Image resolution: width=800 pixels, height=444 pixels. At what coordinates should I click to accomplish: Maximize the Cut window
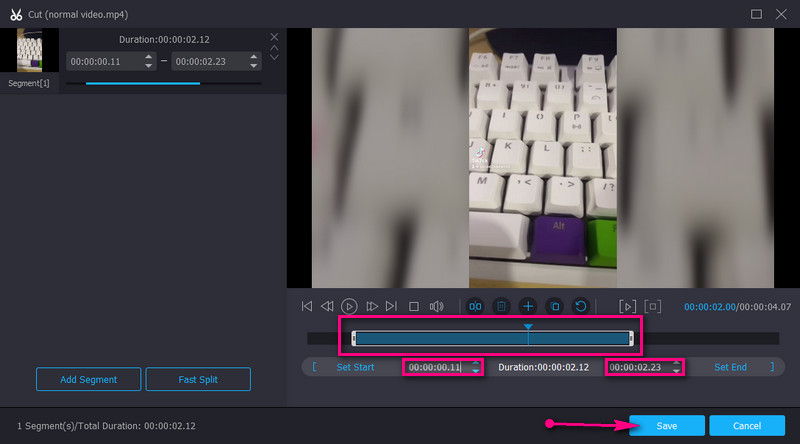point(756,14)
